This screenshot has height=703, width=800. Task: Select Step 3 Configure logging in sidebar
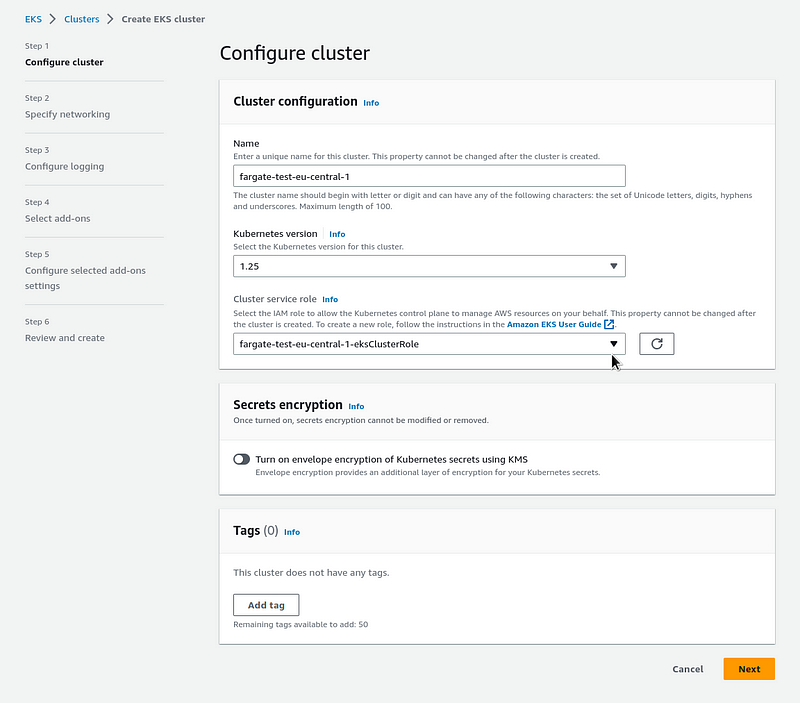64,166
